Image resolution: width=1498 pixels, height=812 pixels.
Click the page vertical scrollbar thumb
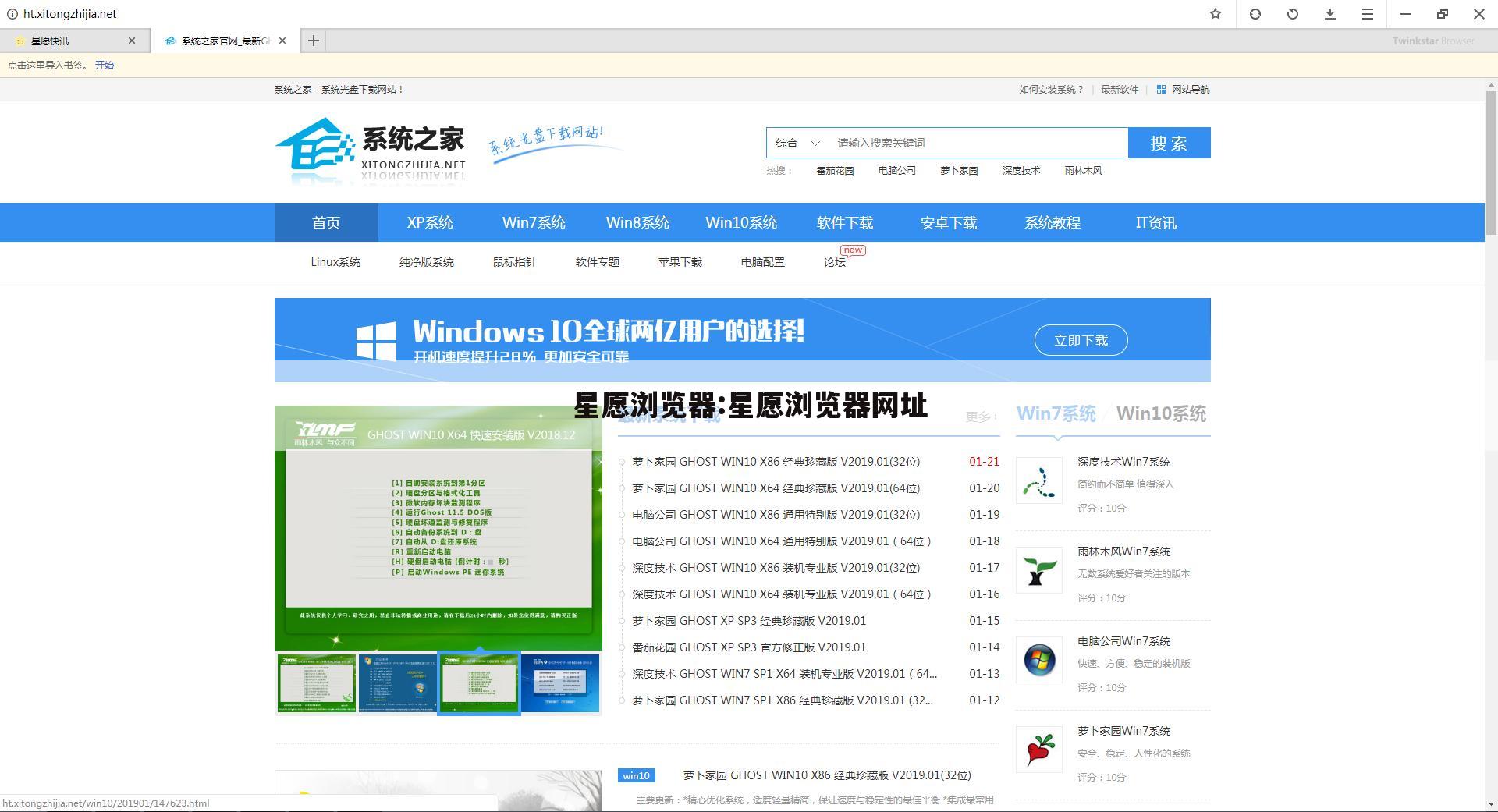point(1491,161)
